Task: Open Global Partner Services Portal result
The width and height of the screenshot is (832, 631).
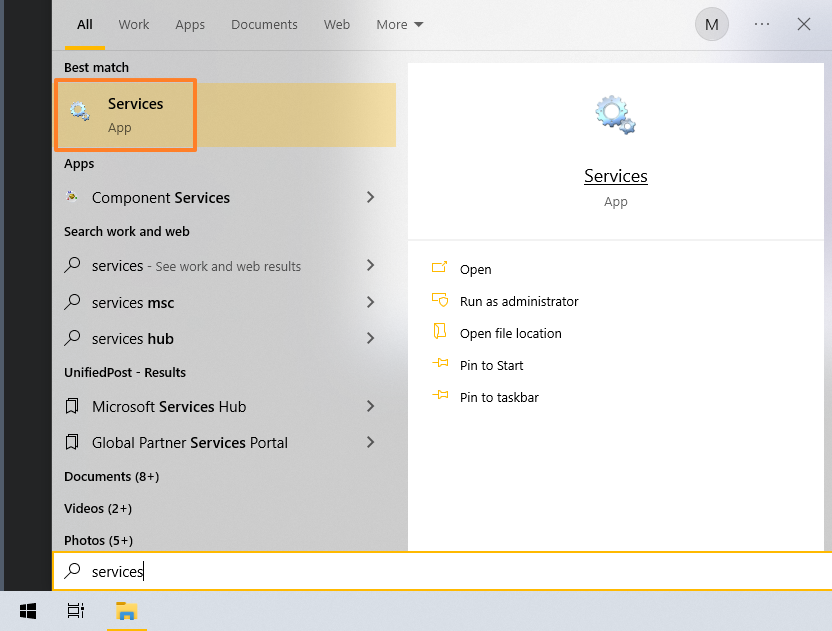Action: coord(190,443)
